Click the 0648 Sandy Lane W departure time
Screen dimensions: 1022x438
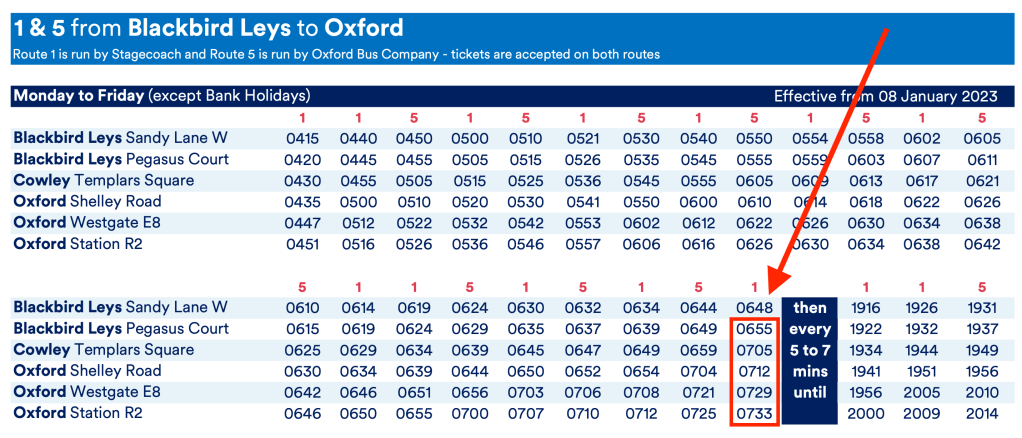point(754,307)
